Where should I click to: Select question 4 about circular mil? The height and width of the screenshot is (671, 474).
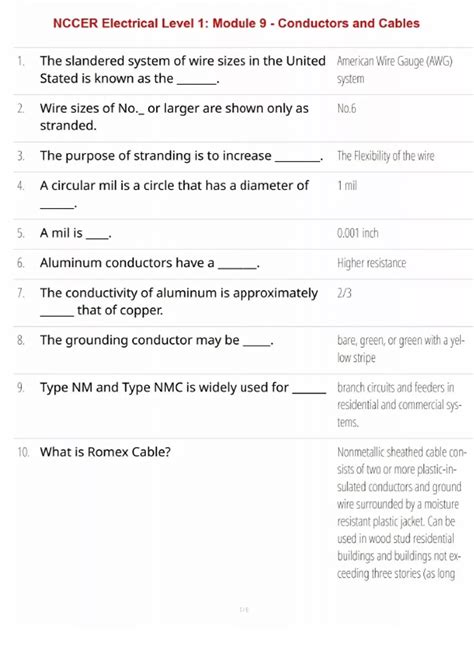coord(174,195)
